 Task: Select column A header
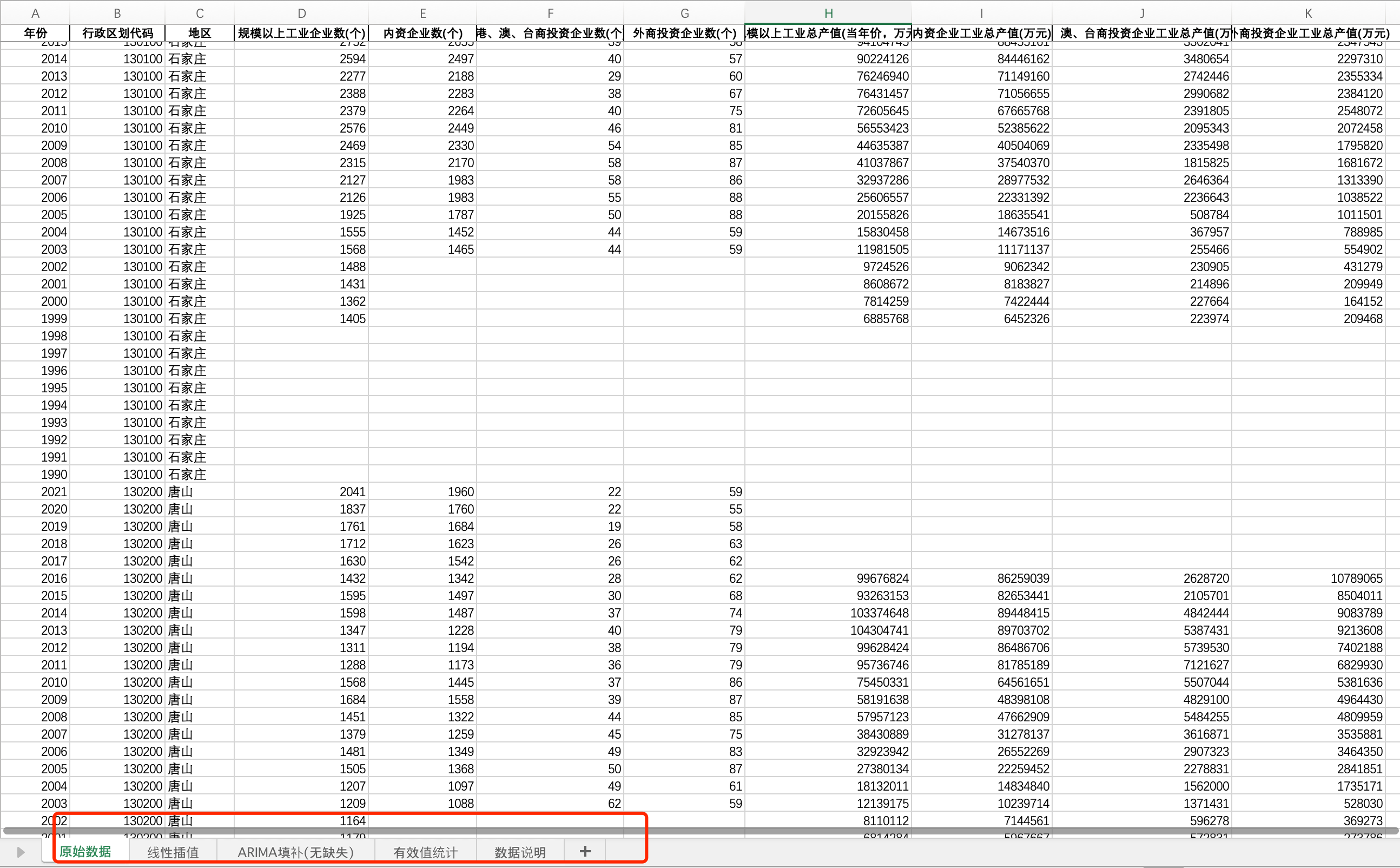coord(35,13)
